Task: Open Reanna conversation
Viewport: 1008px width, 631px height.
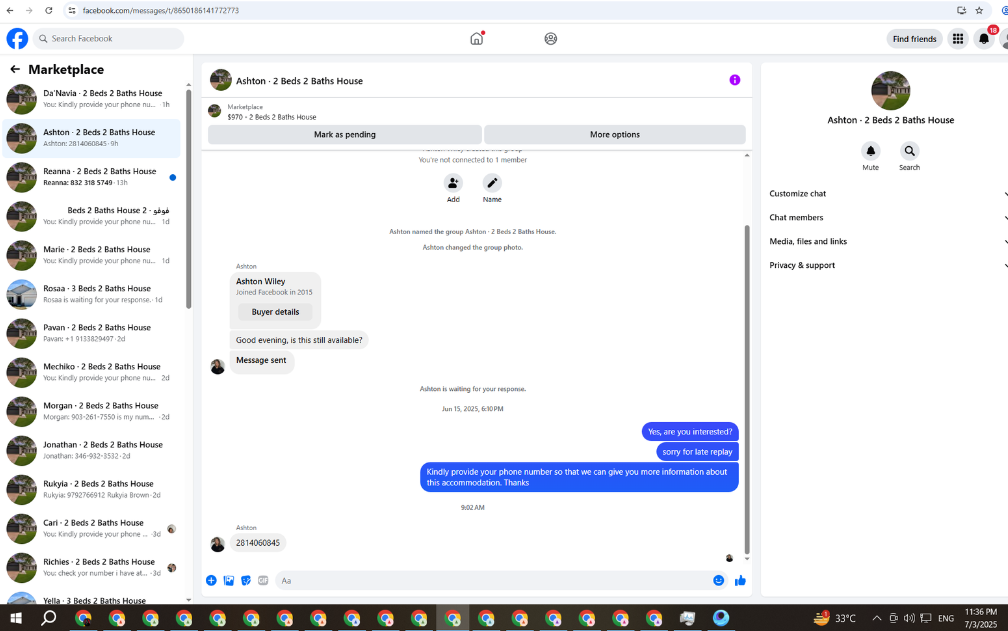Action: pos(91,177)
